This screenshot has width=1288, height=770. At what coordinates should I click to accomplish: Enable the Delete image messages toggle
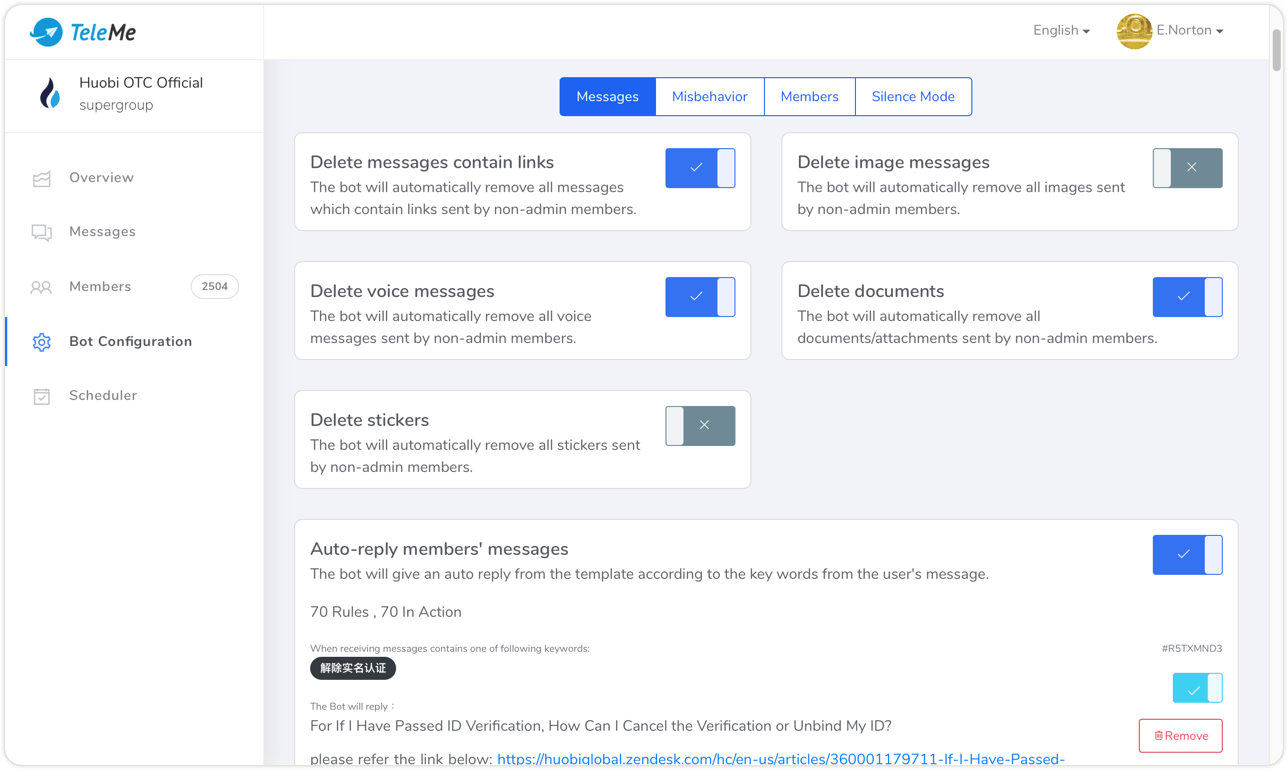(x=1187, y=168)
